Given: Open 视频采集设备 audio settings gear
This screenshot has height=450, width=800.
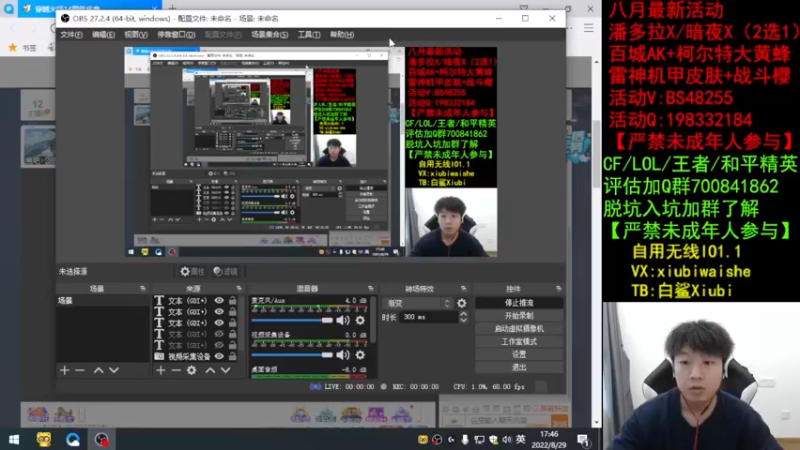Looking at the screenshot, I should (360, 355).
